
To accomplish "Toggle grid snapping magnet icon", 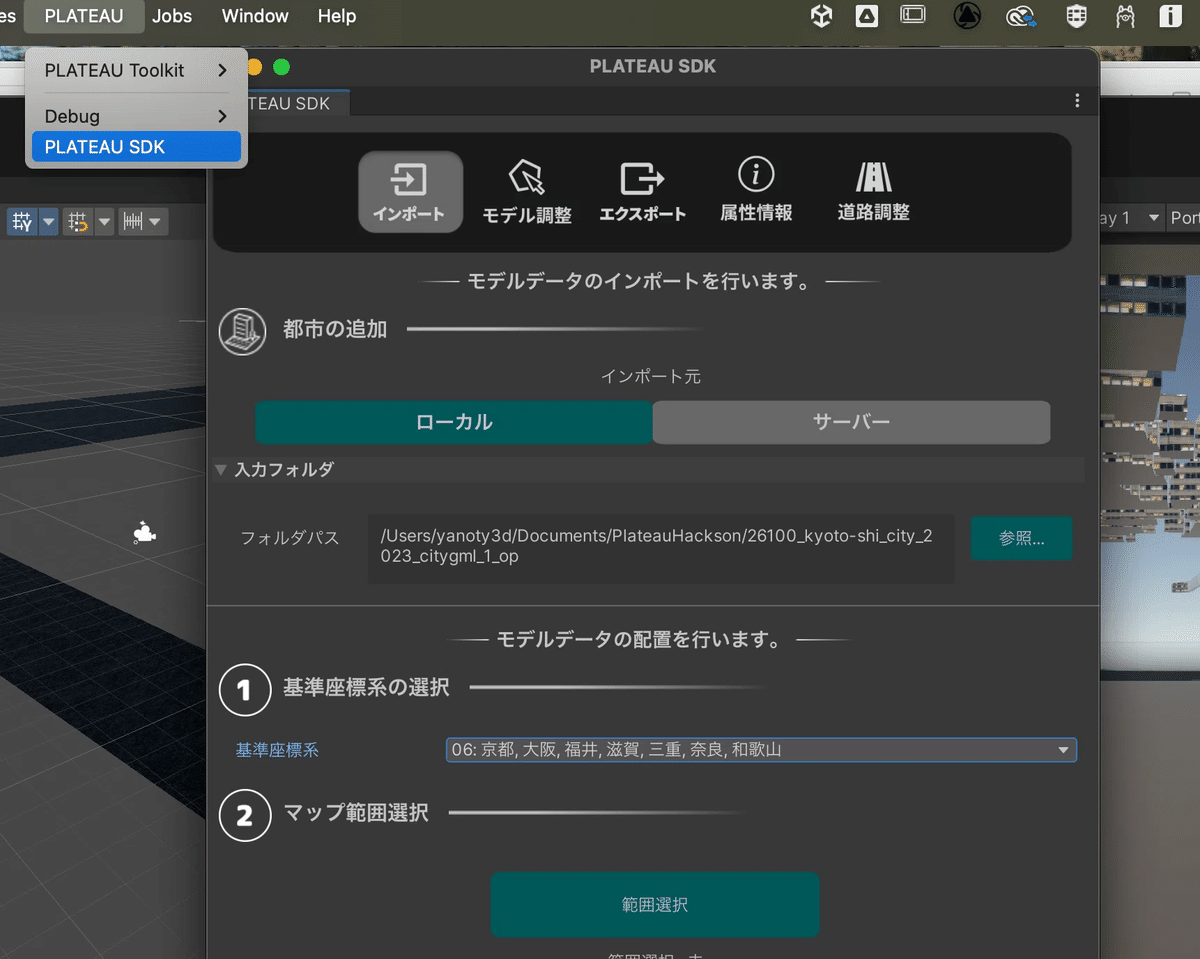I will click(x=78, y=221).
